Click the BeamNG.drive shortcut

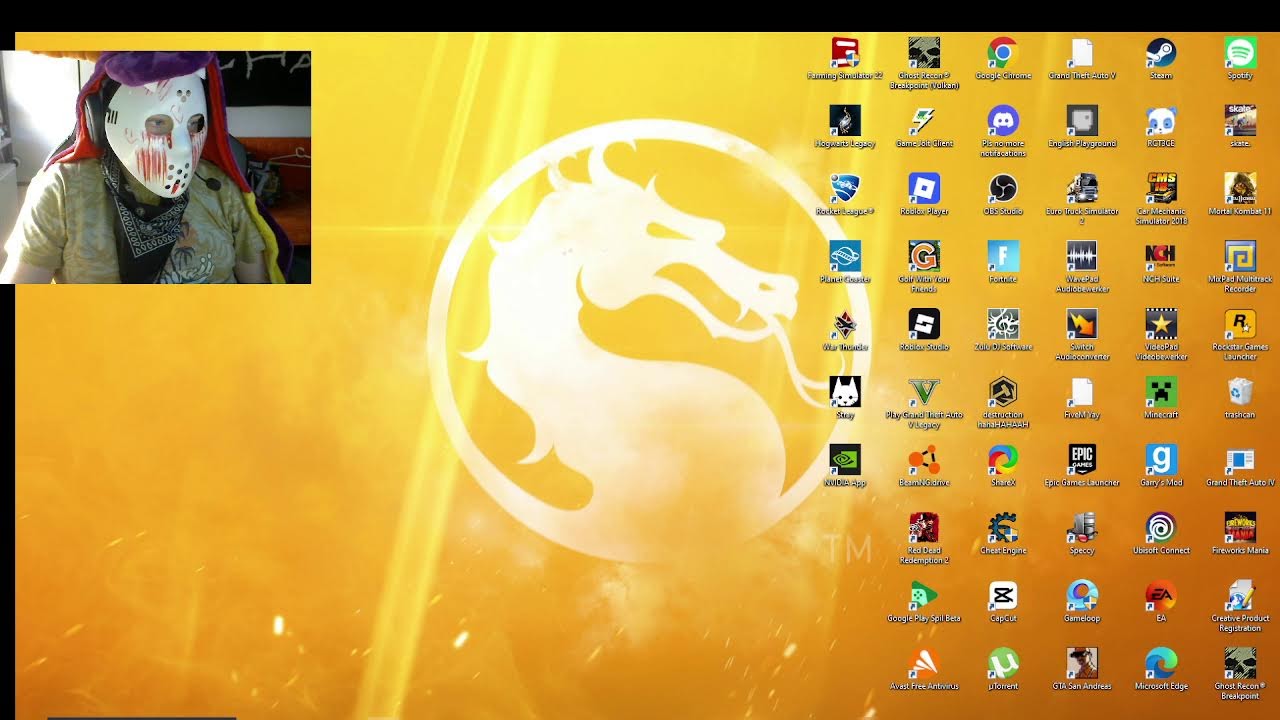(x=924, y=460)
